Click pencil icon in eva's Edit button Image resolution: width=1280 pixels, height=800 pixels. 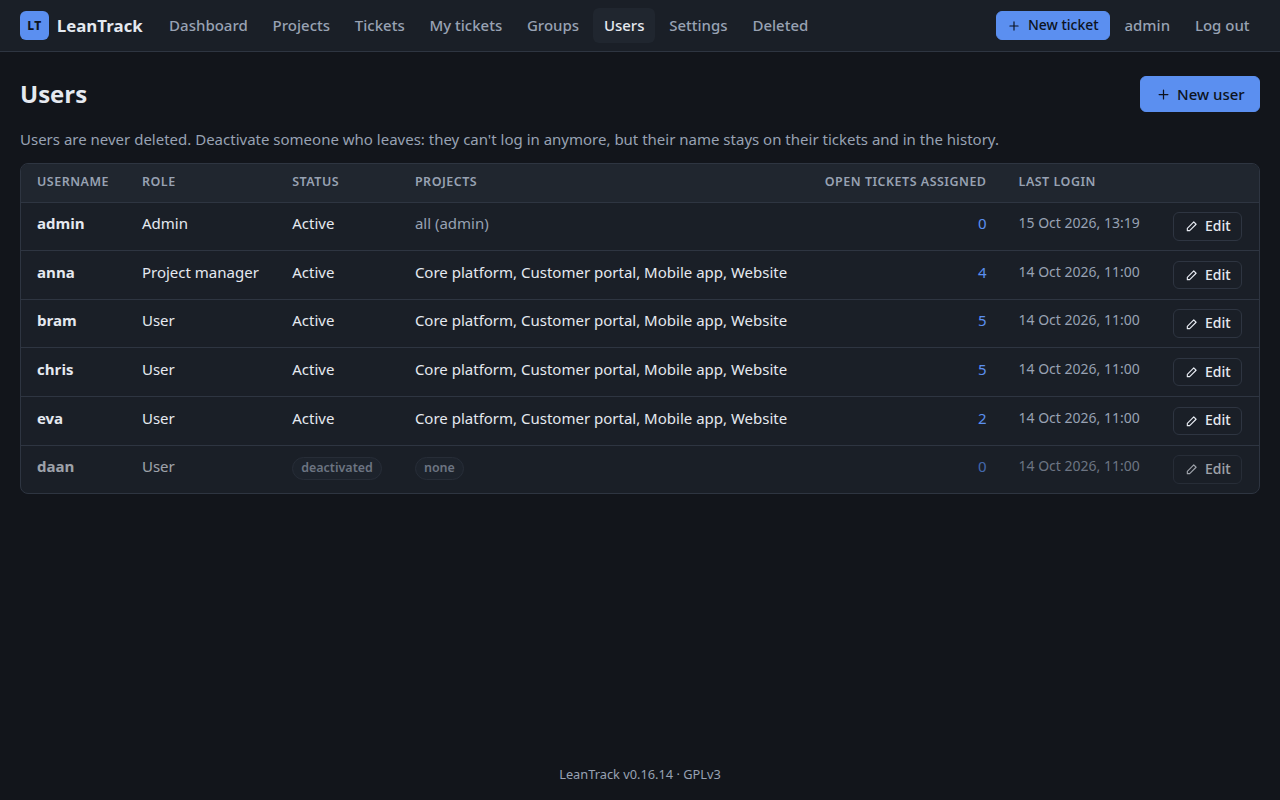pyautogui.click(x=1191, y=421)
